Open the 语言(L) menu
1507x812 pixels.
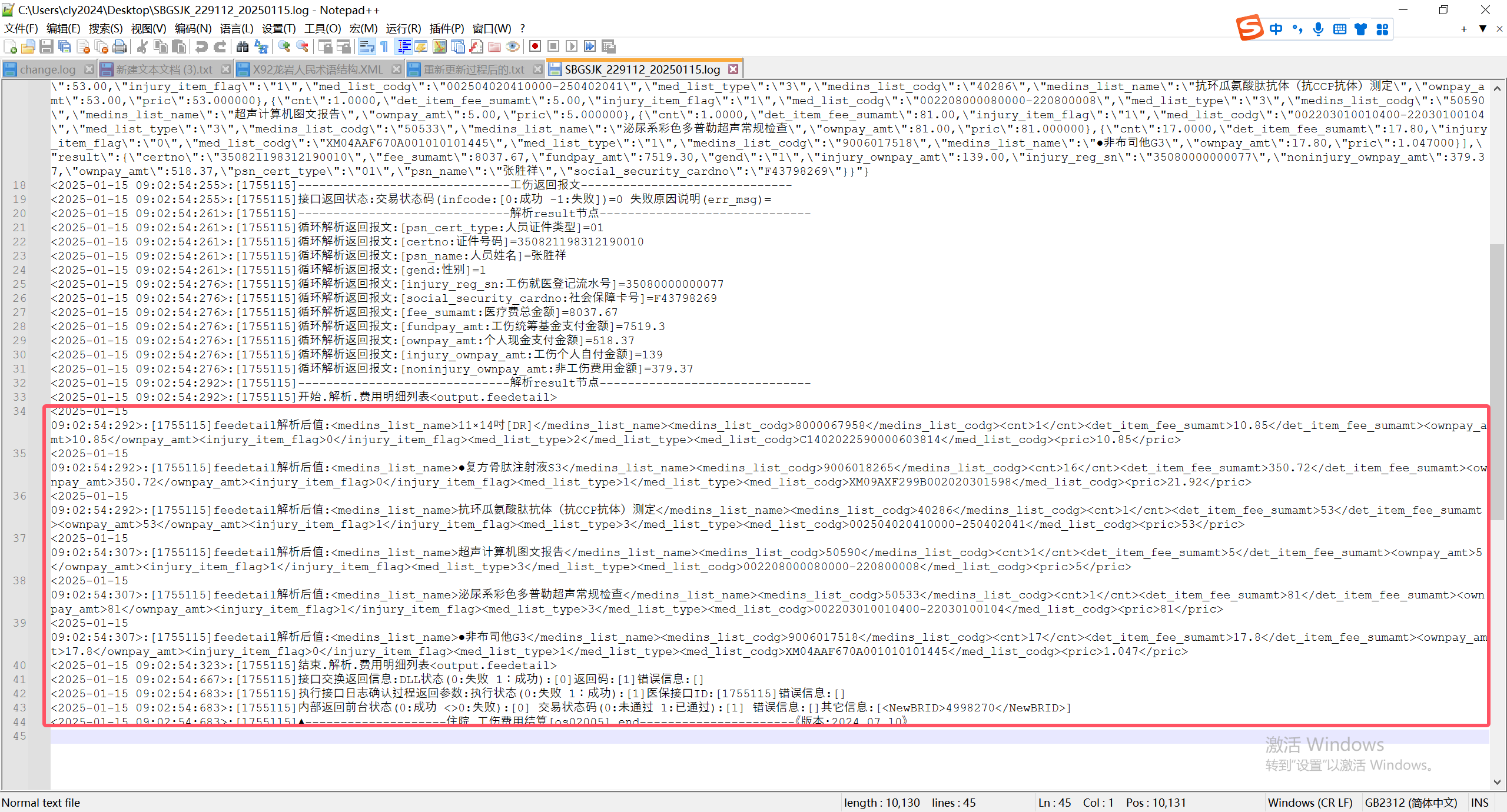tap(237, 28)
